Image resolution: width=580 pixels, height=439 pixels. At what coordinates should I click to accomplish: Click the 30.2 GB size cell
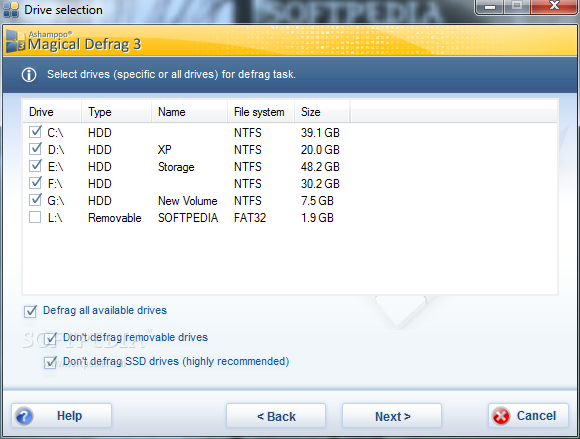(320, 184)
